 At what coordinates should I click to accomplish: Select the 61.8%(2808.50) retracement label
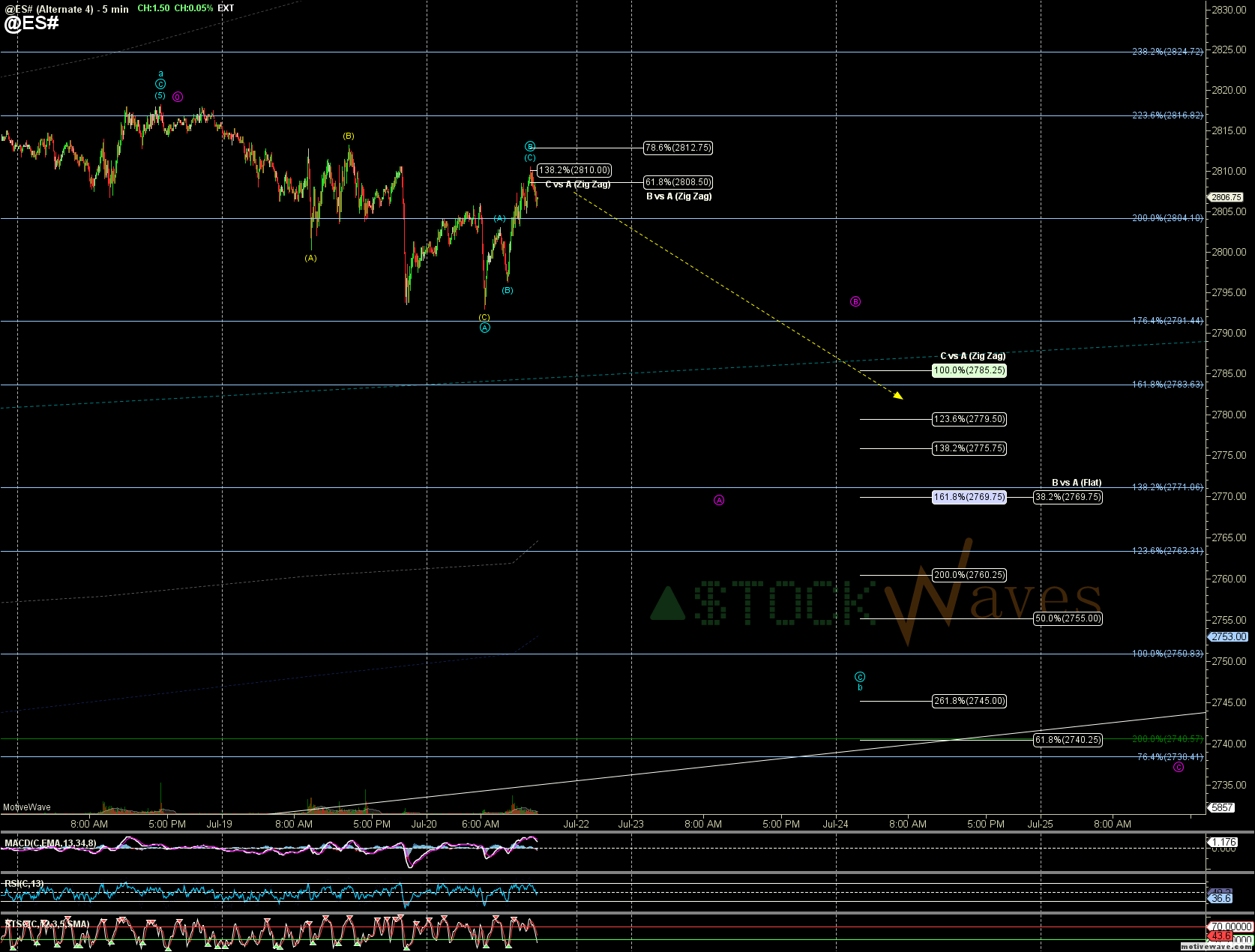pos(678,182)
